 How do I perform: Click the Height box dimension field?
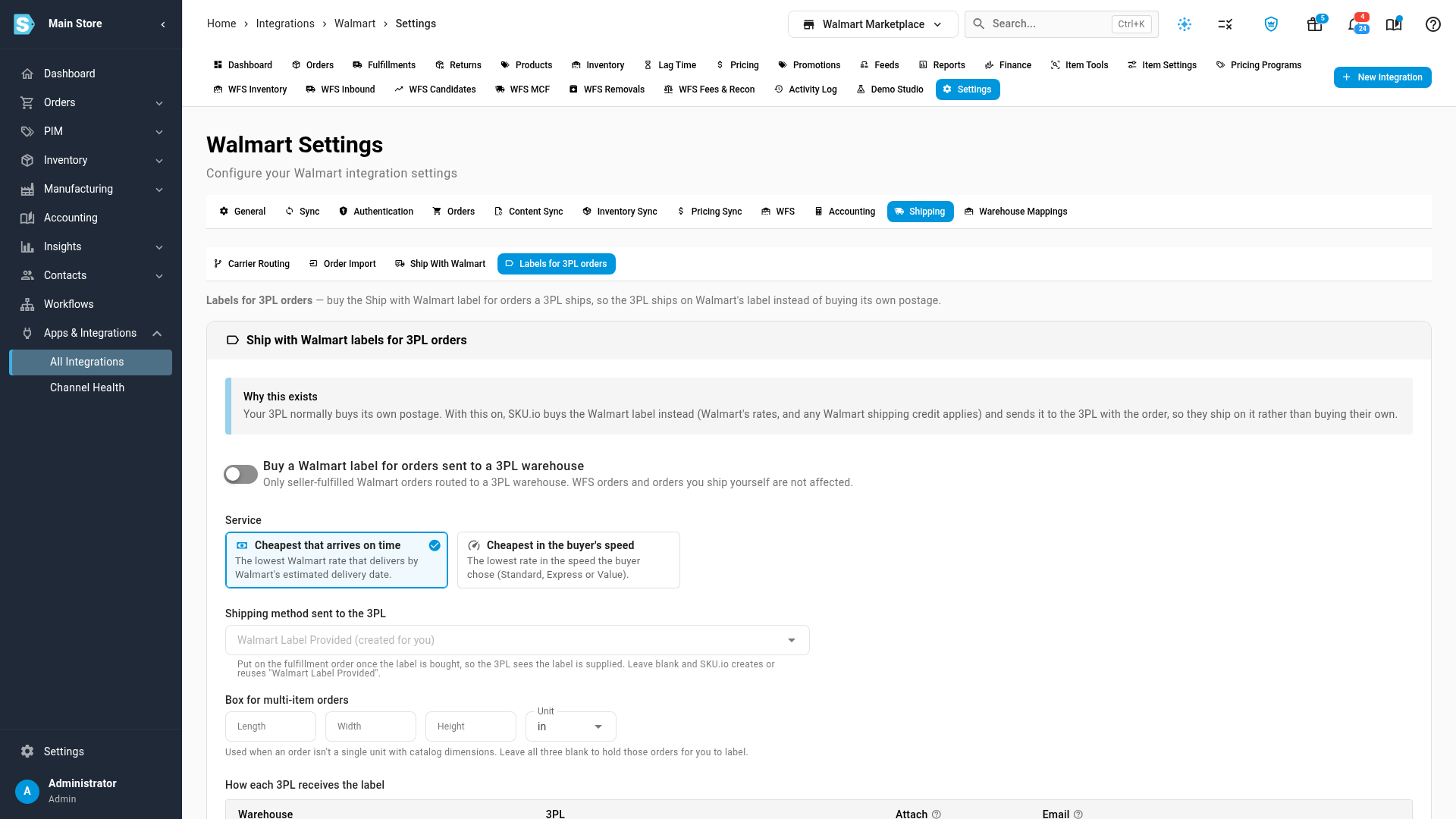471,726
